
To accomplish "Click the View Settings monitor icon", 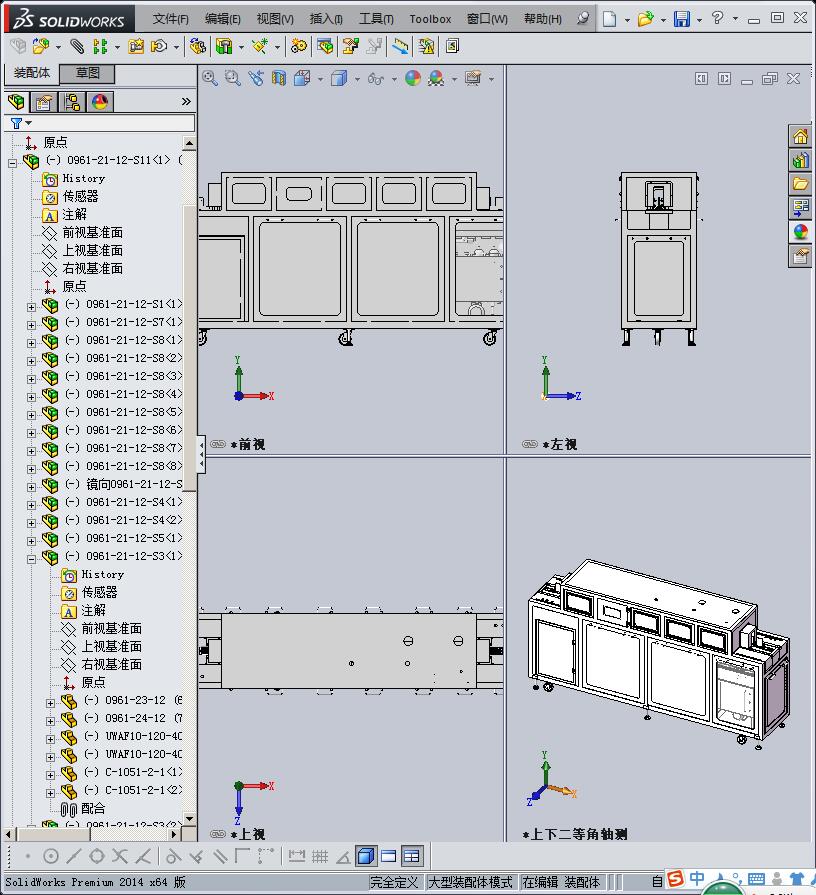I will point(473,78).
